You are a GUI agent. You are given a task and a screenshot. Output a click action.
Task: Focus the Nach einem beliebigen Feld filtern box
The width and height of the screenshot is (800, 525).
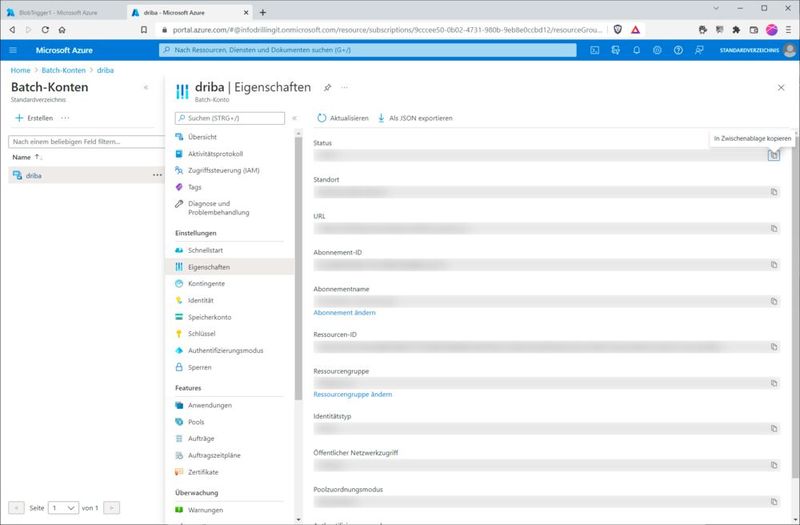87,141
